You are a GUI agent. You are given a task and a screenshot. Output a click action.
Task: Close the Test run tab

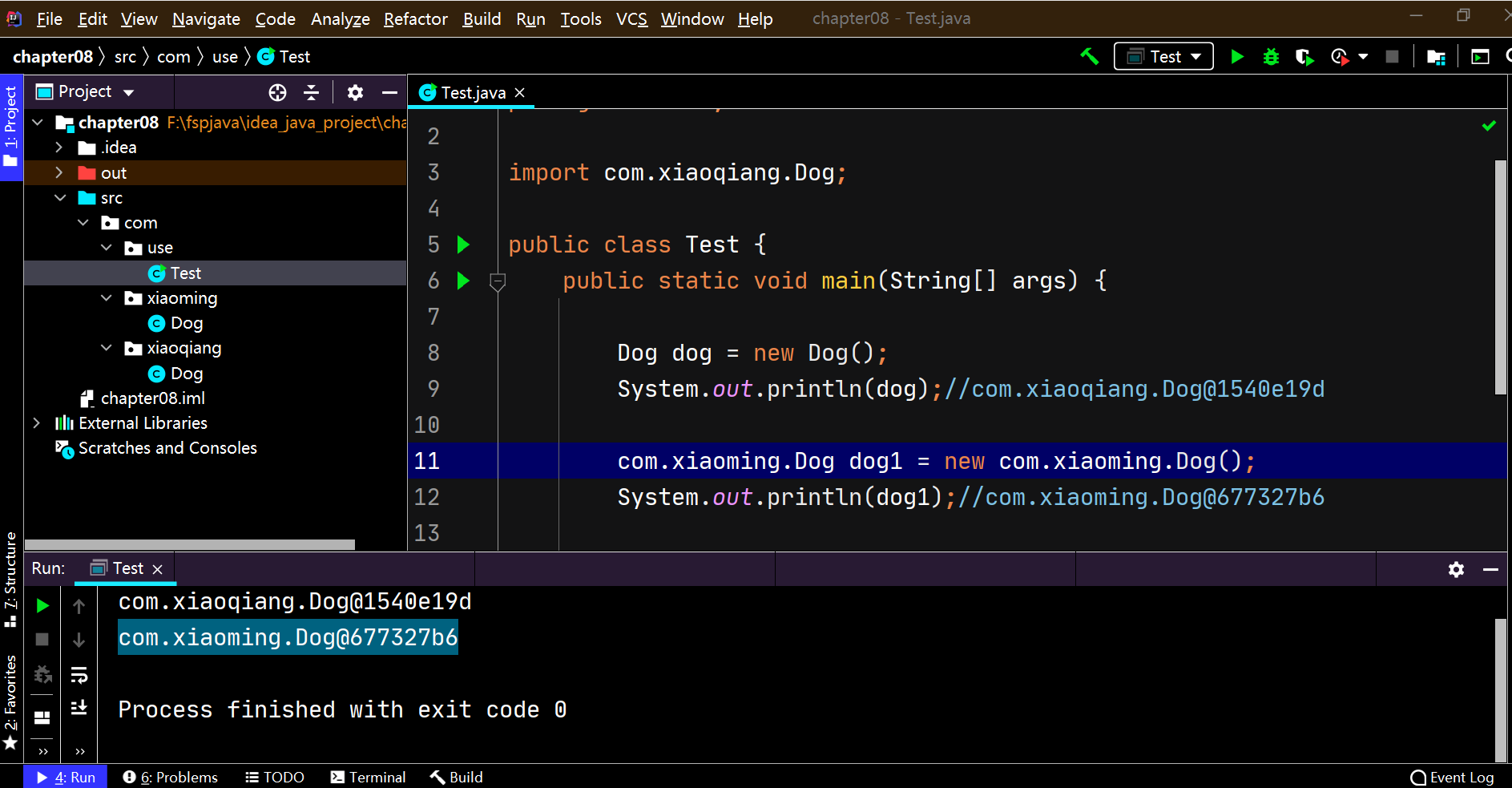tap(158, 569)
